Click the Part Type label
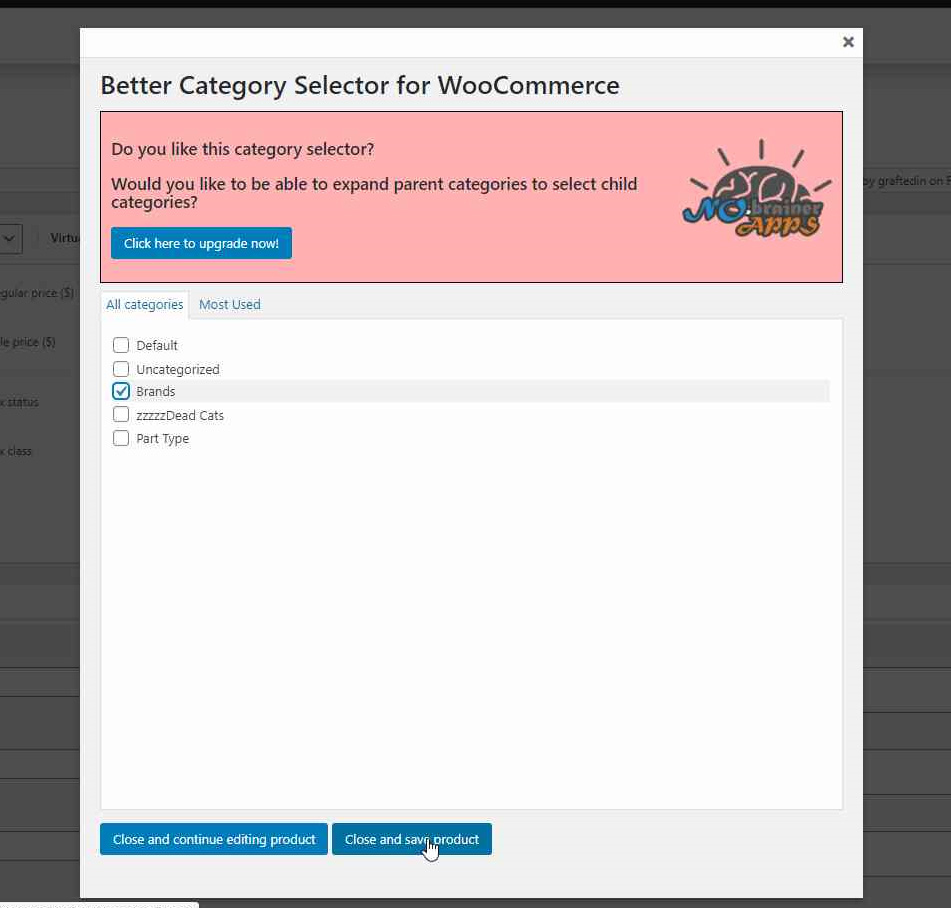The height and width of the screenshot is (908, 951). [x=163, y=439]
